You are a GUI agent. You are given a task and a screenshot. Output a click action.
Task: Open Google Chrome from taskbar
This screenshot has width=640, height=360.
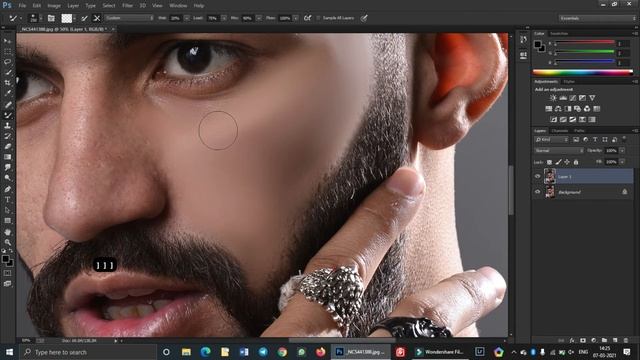point(282,352)
